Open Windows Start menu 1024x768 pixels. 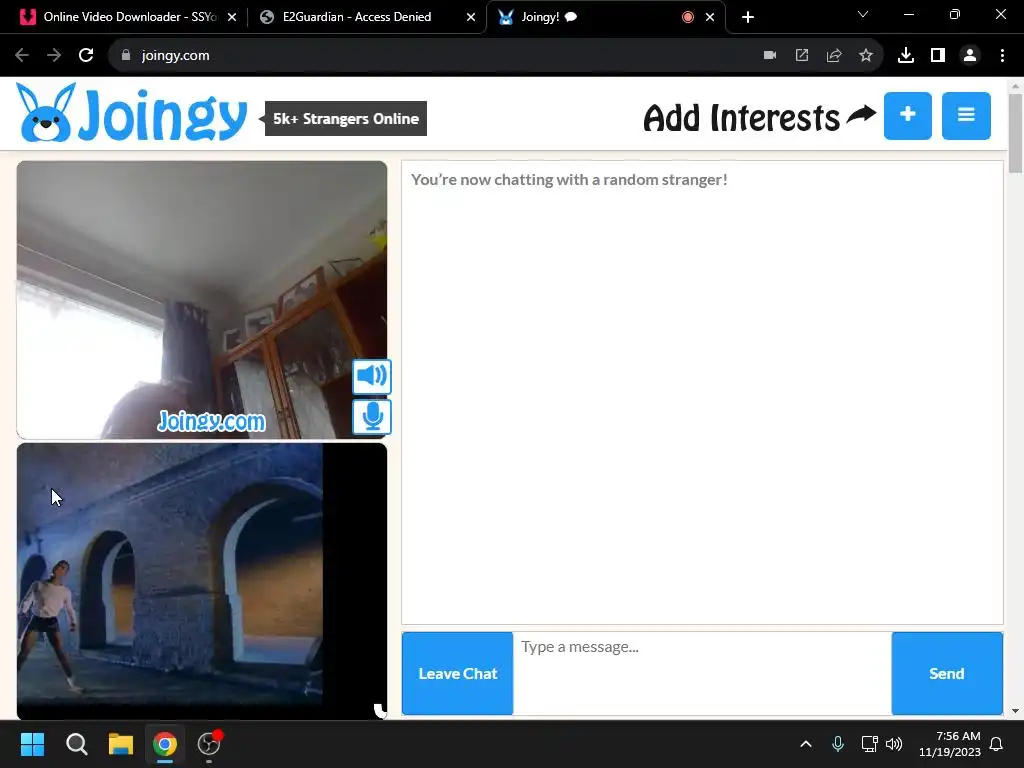pos(32,744)
